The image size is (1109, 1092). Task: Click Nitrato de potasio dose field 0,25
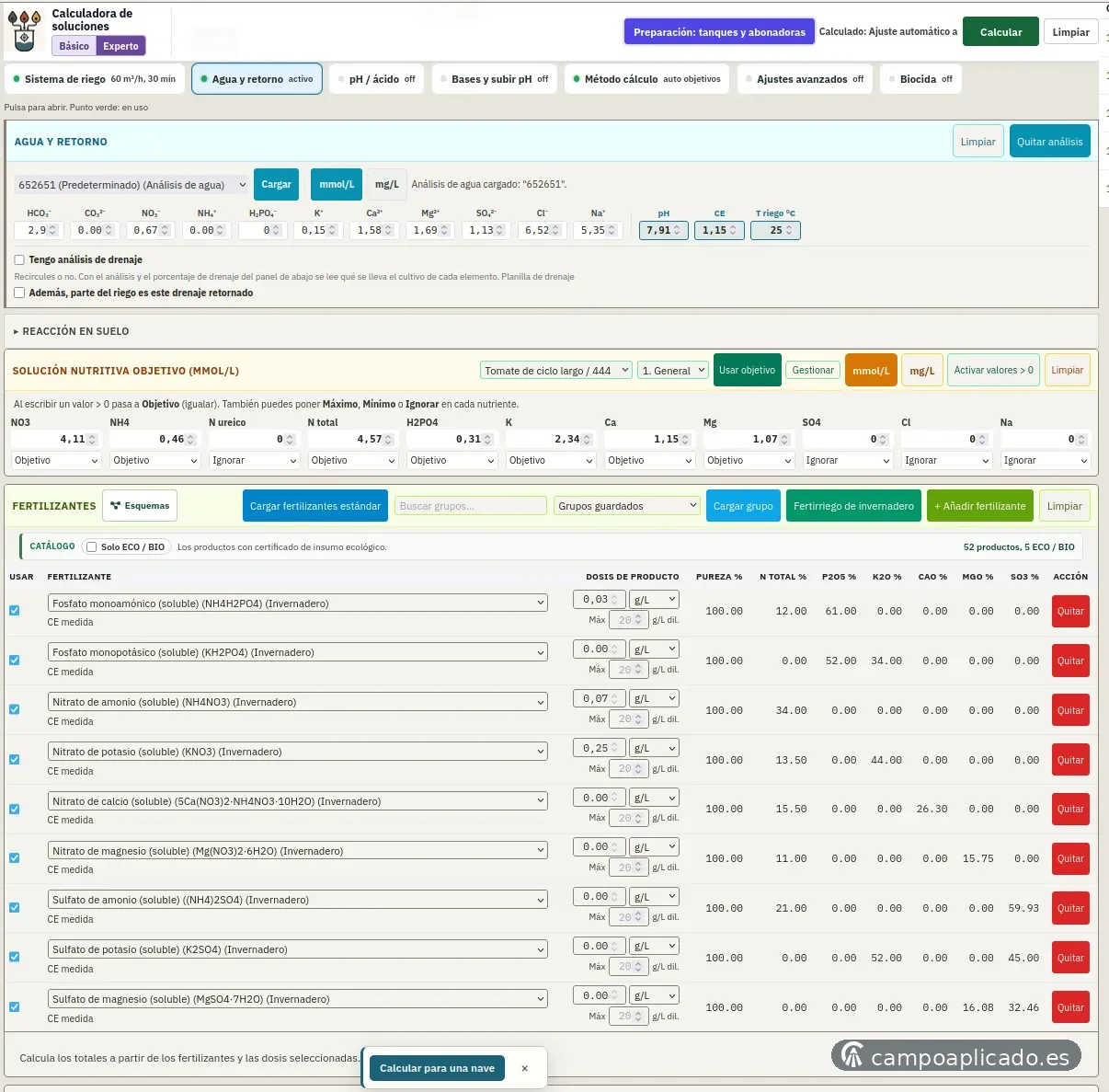point(599,748)
